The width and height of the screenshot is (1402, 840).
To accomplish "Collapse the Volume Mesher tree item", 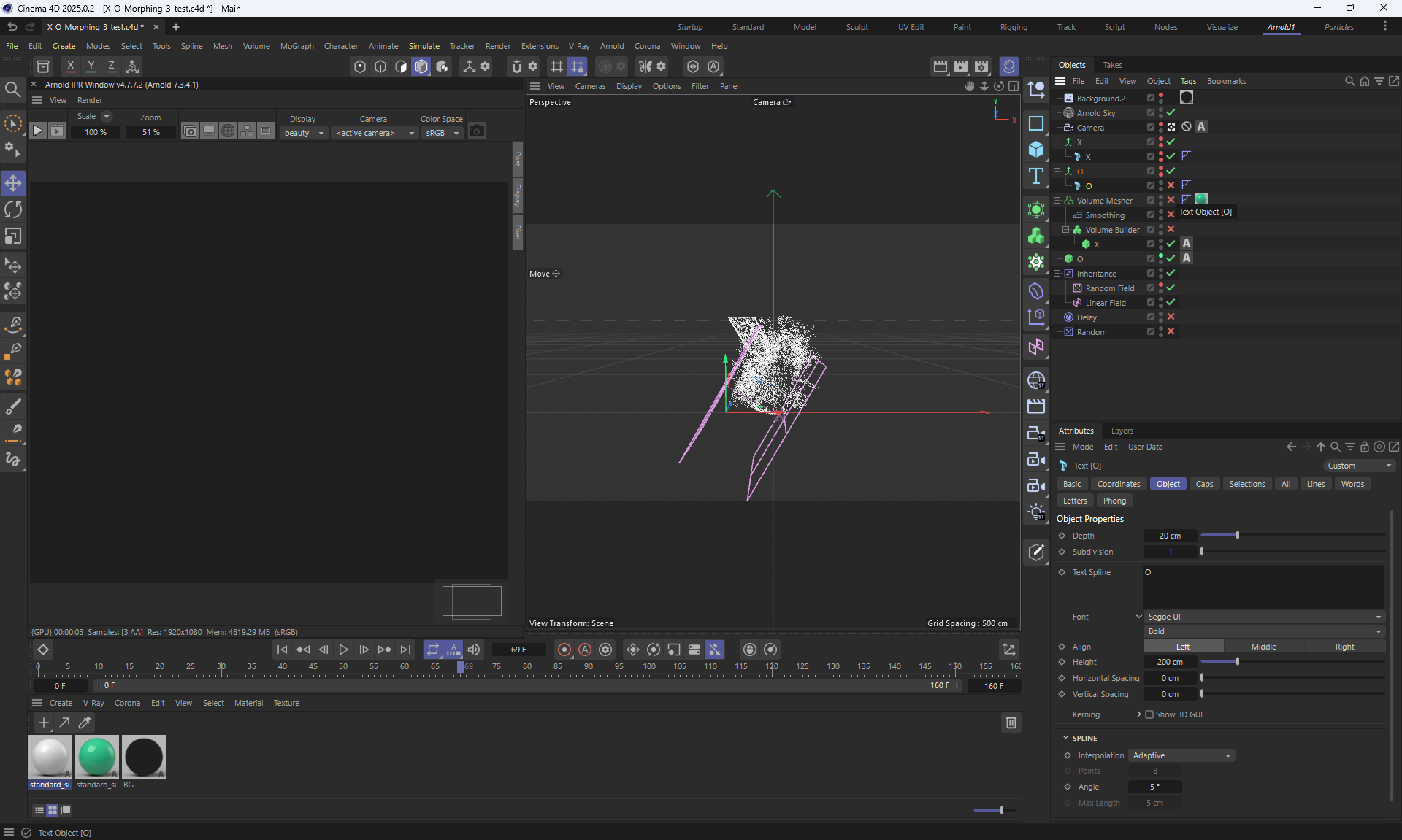I will pyautogui.click(x=1057, y=201).
